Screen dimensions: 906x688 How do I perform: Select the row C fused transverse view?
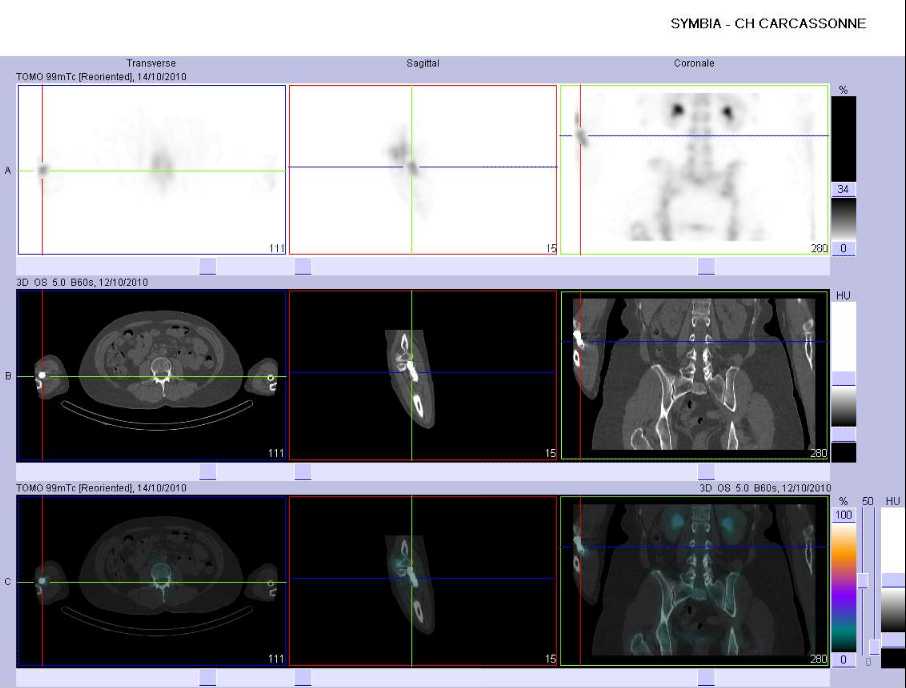(152, 581)
